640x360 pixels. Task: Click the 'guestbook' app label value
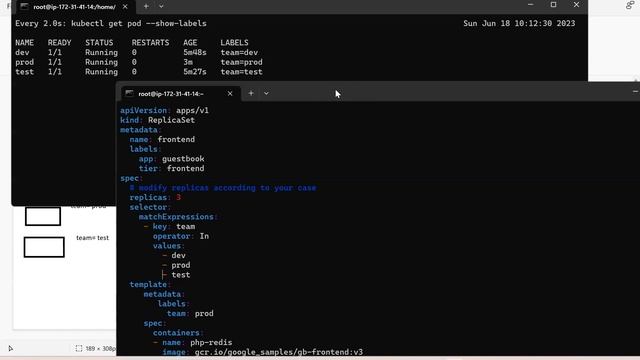pyautogui.click(x=183, y=159)
